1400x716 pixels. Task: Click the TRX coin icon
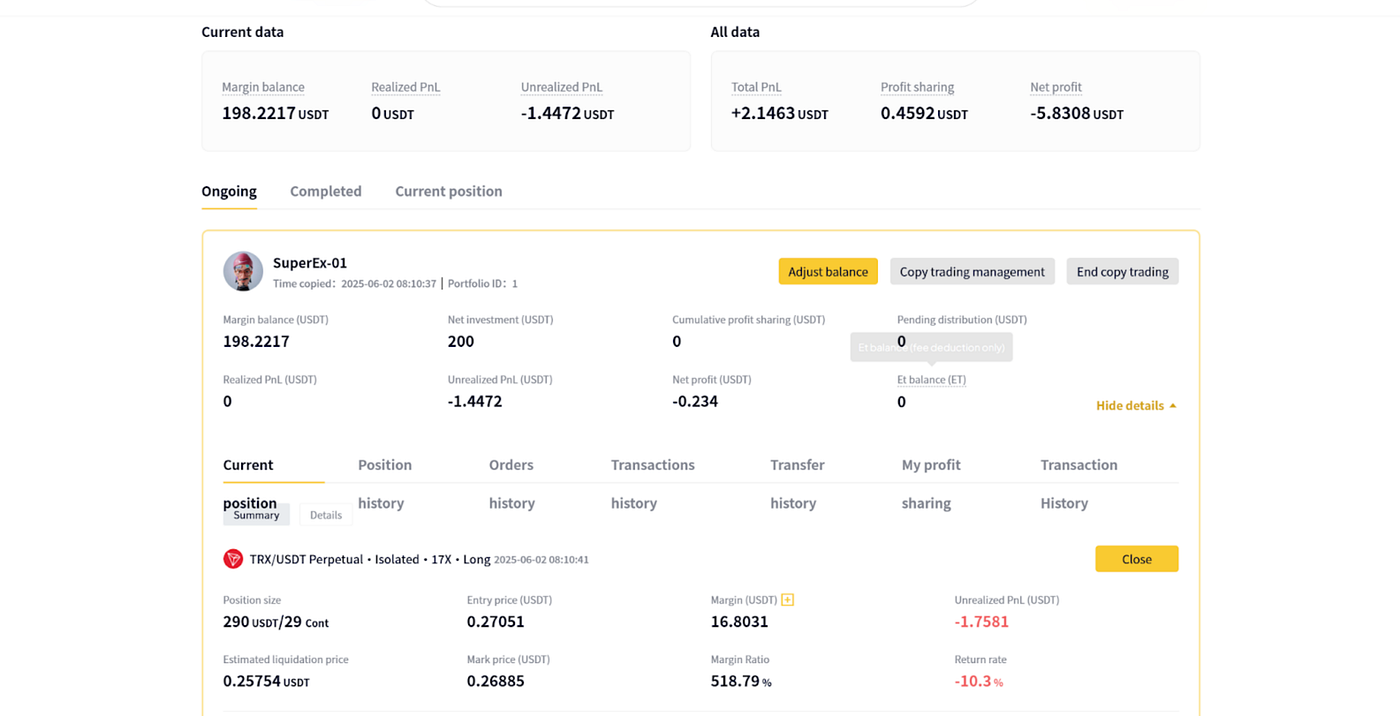[233, 559]
